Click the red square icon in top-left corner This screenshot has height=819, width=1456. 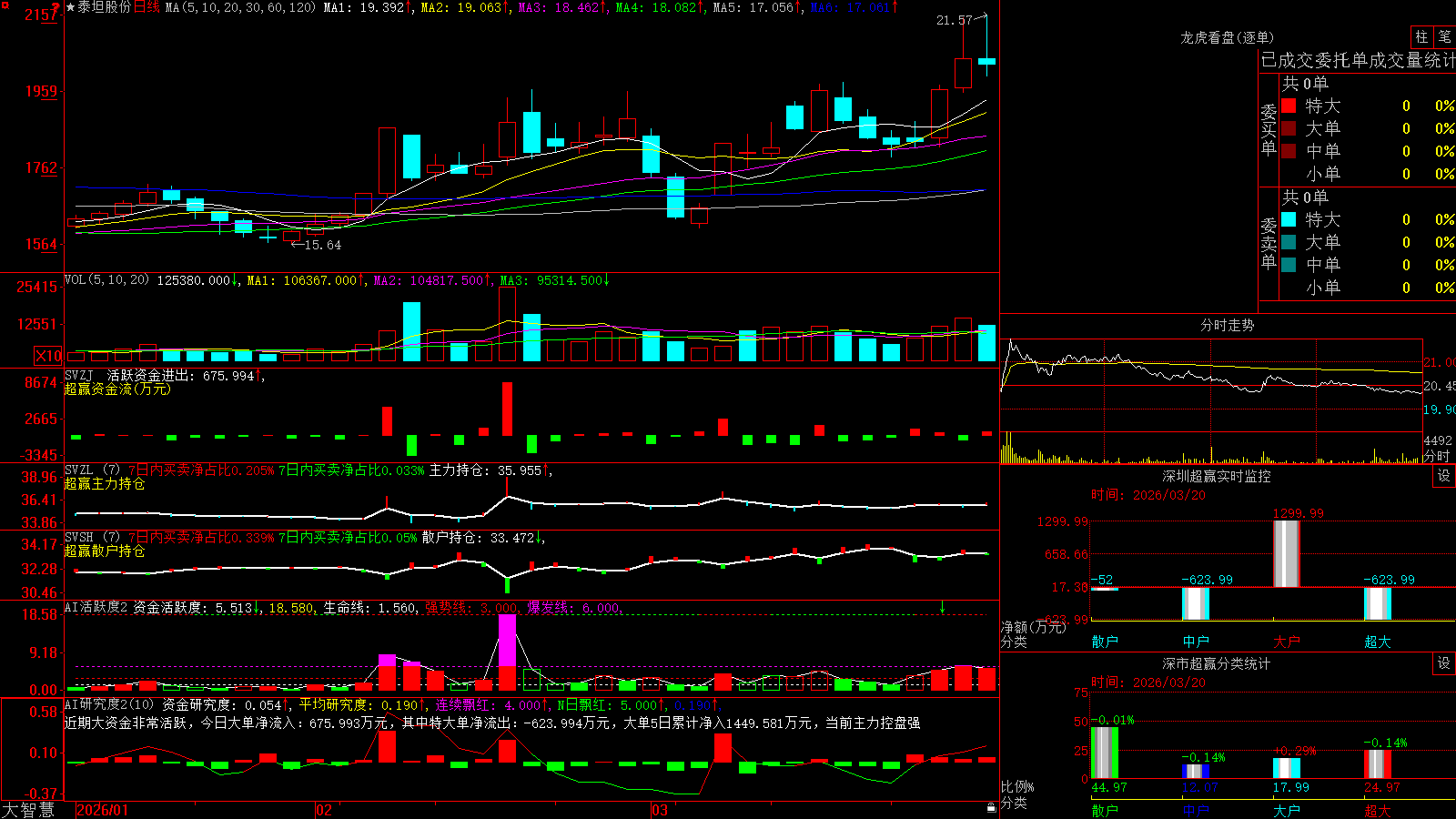click(5, 5)
